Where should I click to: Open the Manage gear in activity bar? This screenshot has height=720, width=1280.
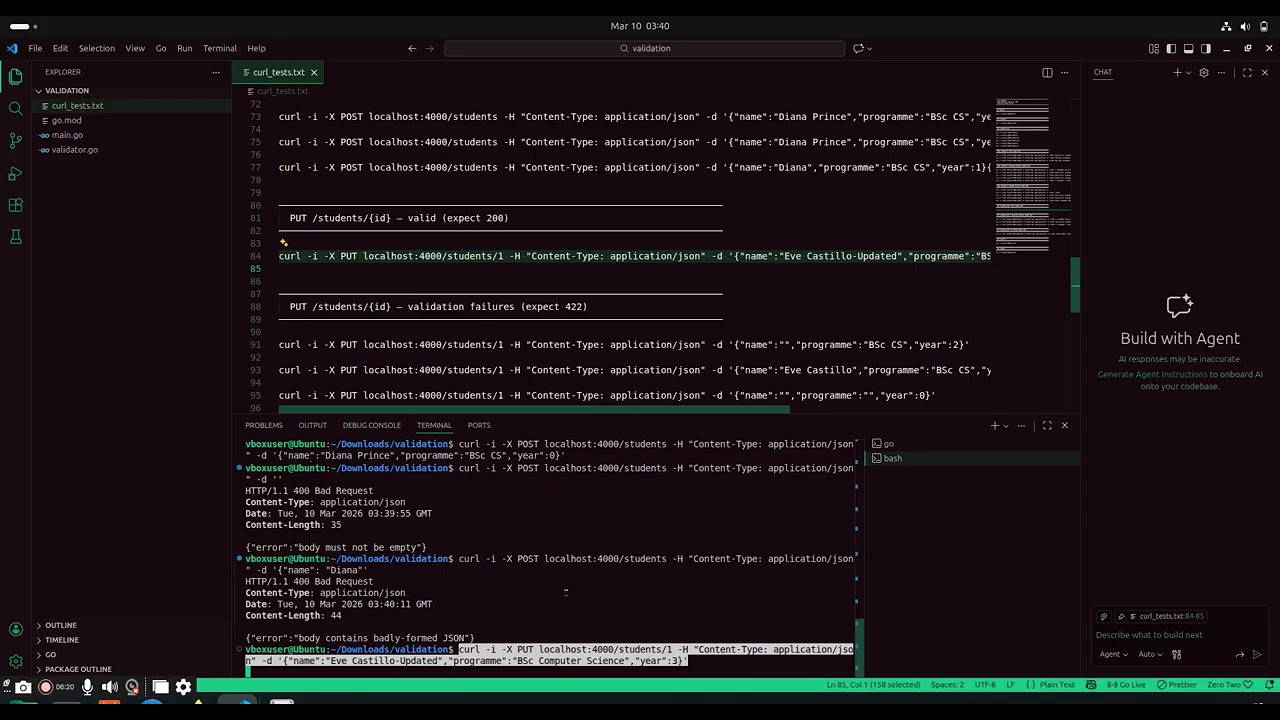point(15,661)
